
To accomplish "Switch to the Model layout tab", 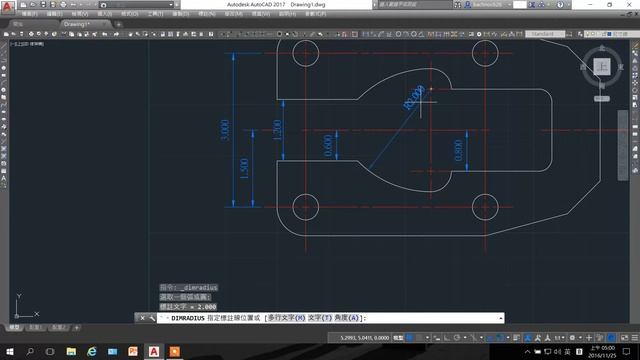I will (14, 328).
